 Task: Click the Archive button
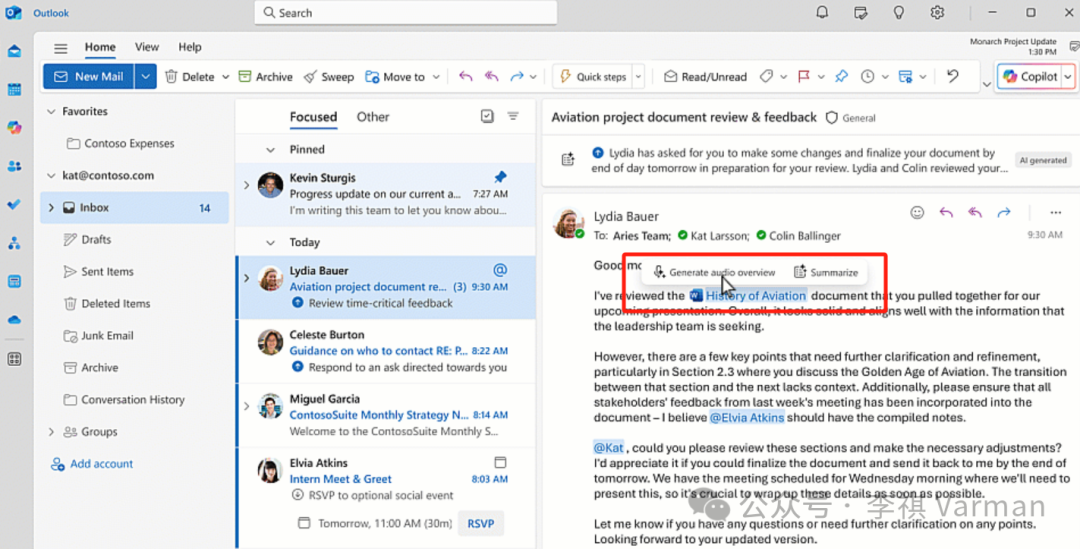point(265,76)
